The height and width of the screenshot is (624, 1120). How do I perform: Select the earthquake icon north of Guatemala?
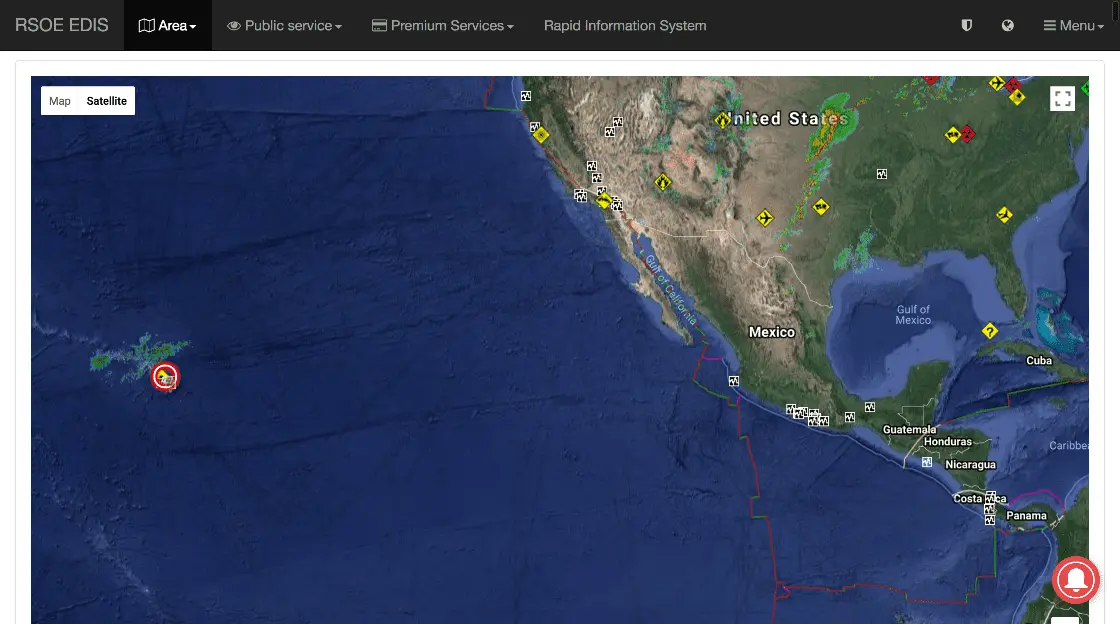point(869,407)
